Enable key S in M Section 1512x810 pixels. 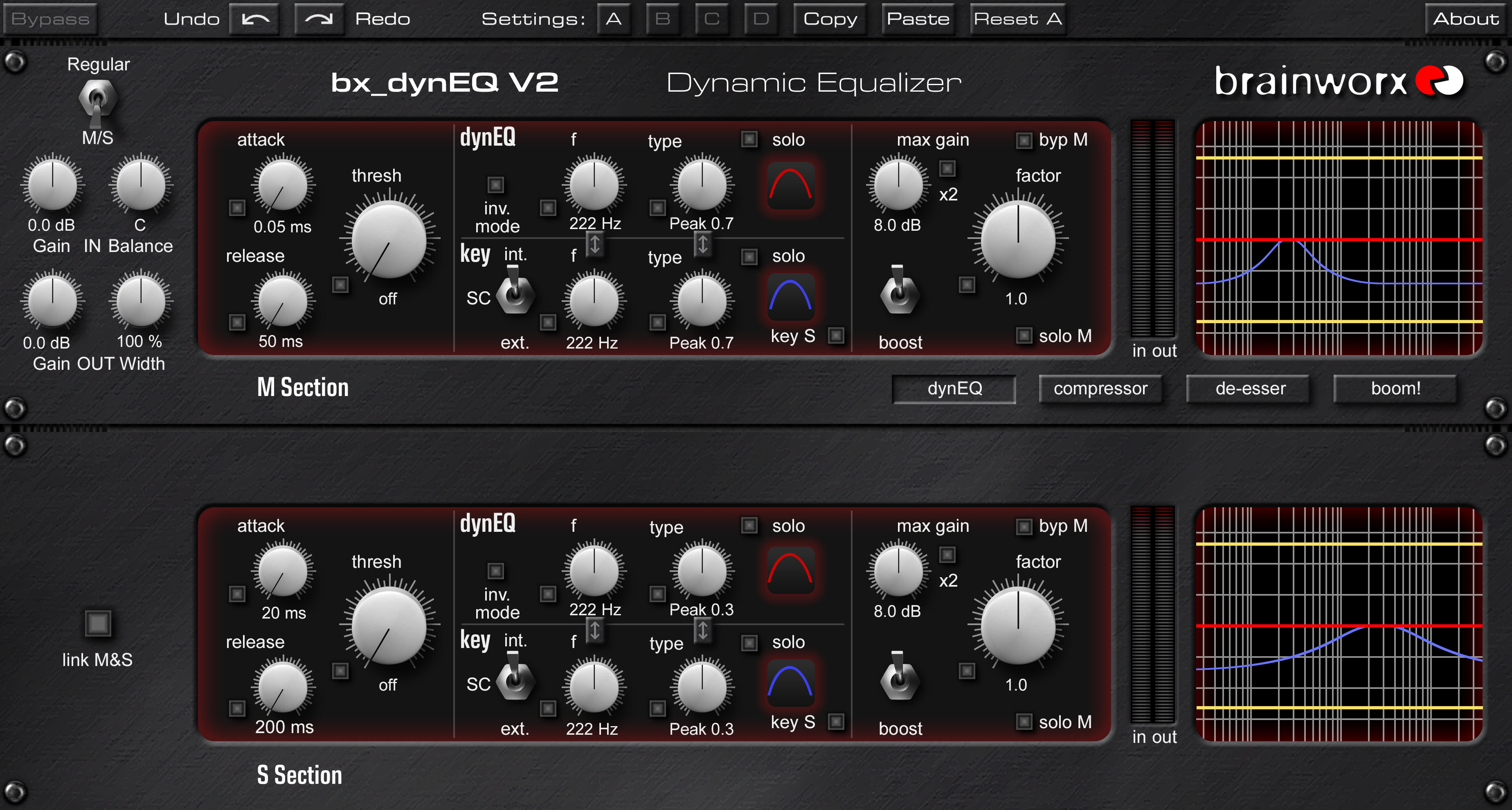(x=836, y=335)
